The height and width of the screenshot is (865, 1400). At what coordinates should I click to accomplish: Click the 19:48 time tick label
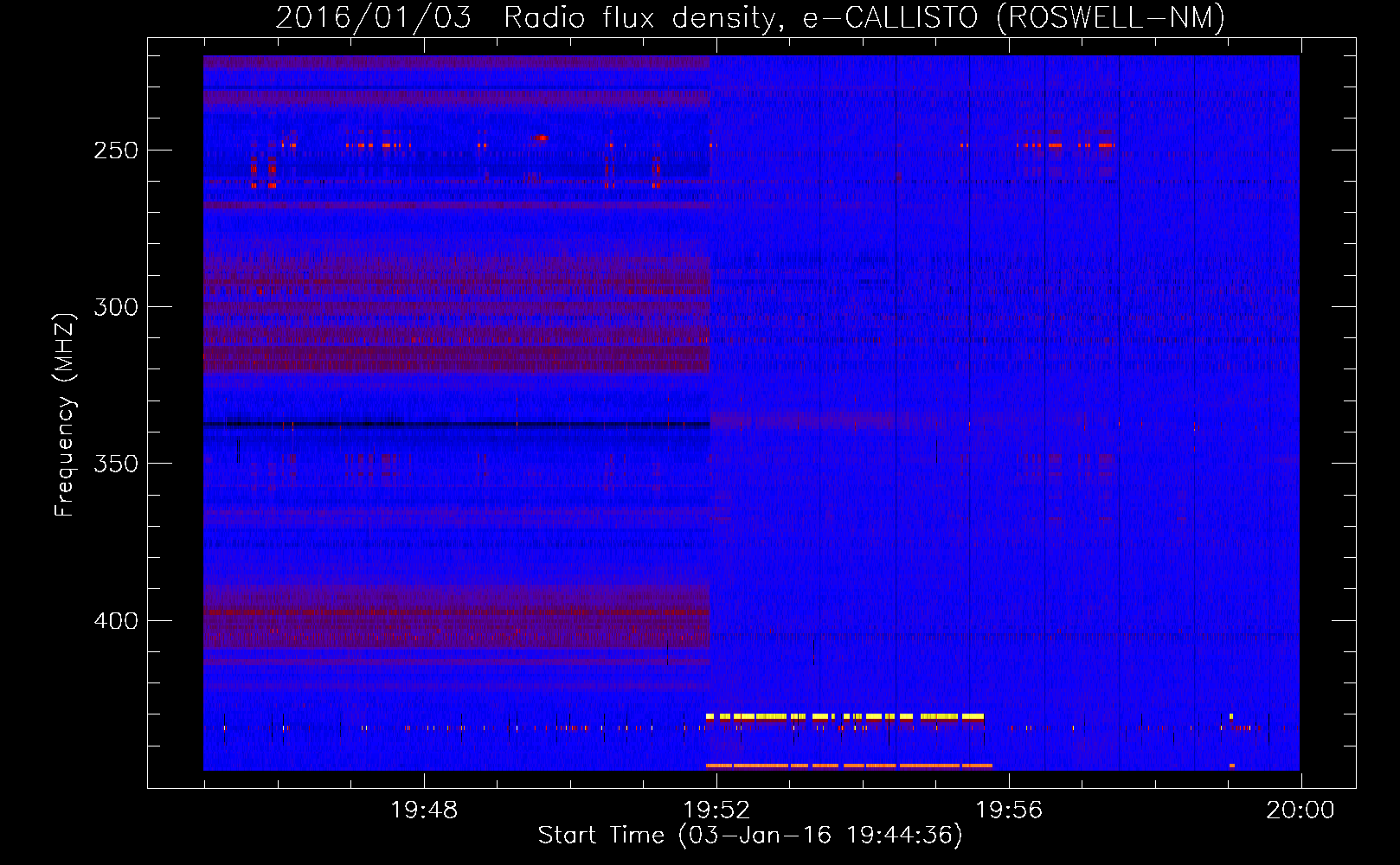pos(424,811)
